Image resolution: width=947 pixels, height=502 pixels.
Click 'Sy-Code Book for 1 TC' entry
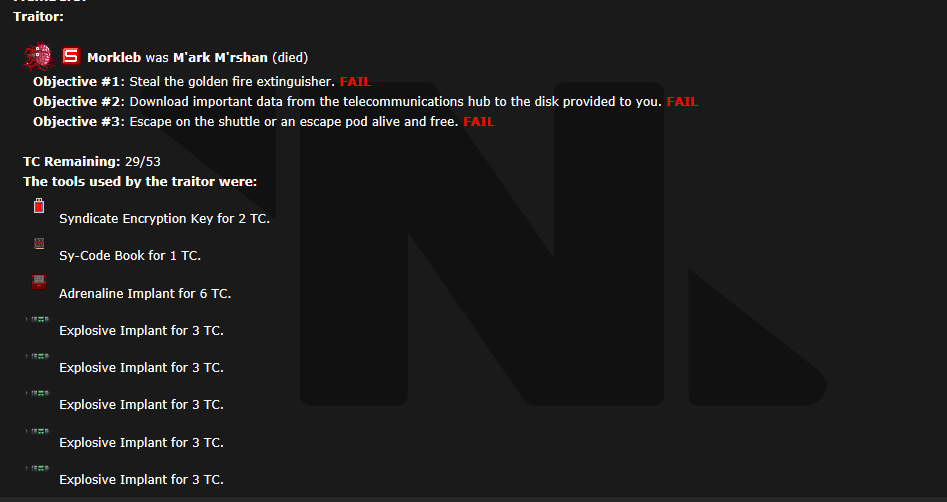coord(130,256)
